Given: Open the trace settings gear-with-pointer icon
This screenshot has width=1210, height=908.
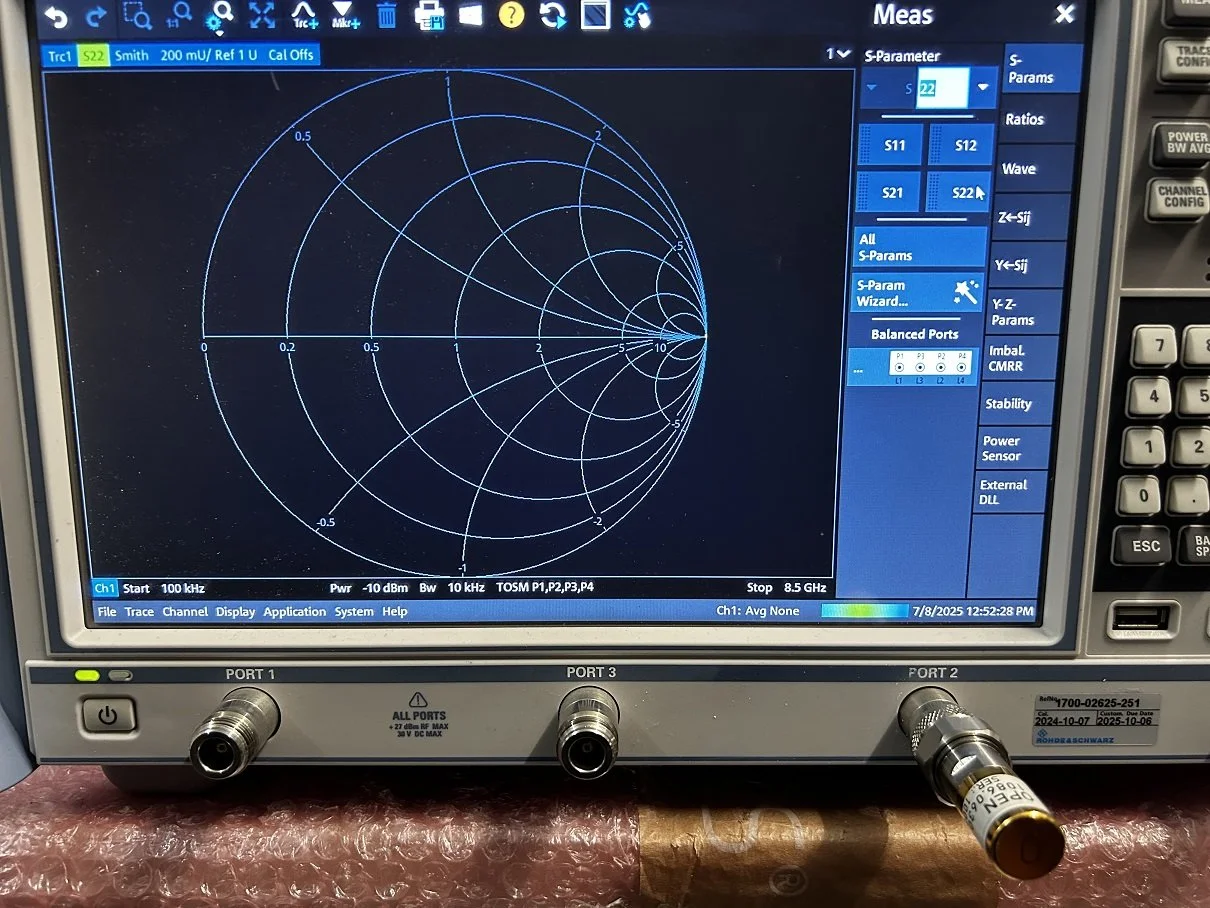Looking at the screenshot, I should tap(637, 16).
